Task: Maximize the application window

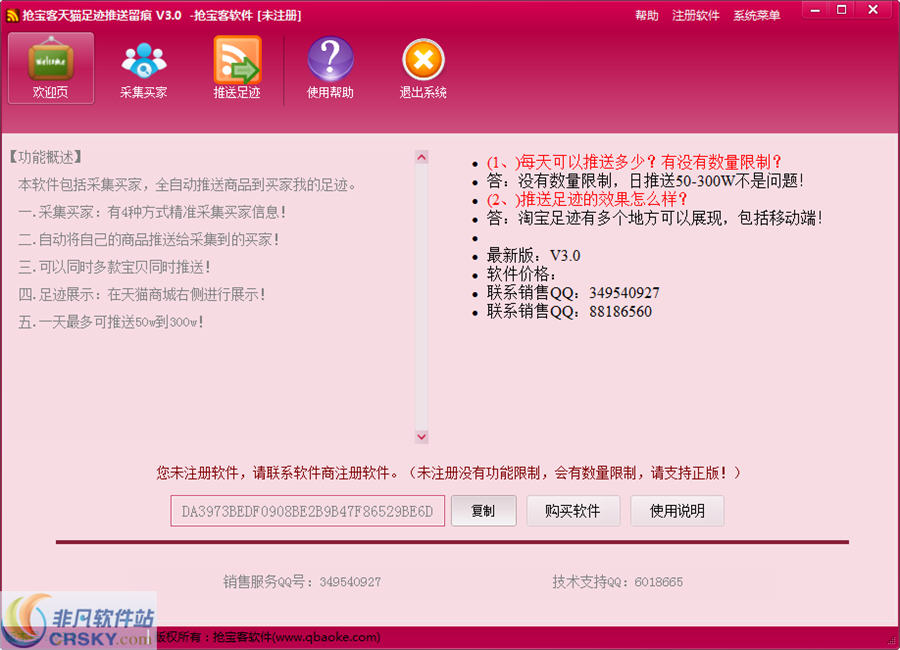Action: coord(842,10)
